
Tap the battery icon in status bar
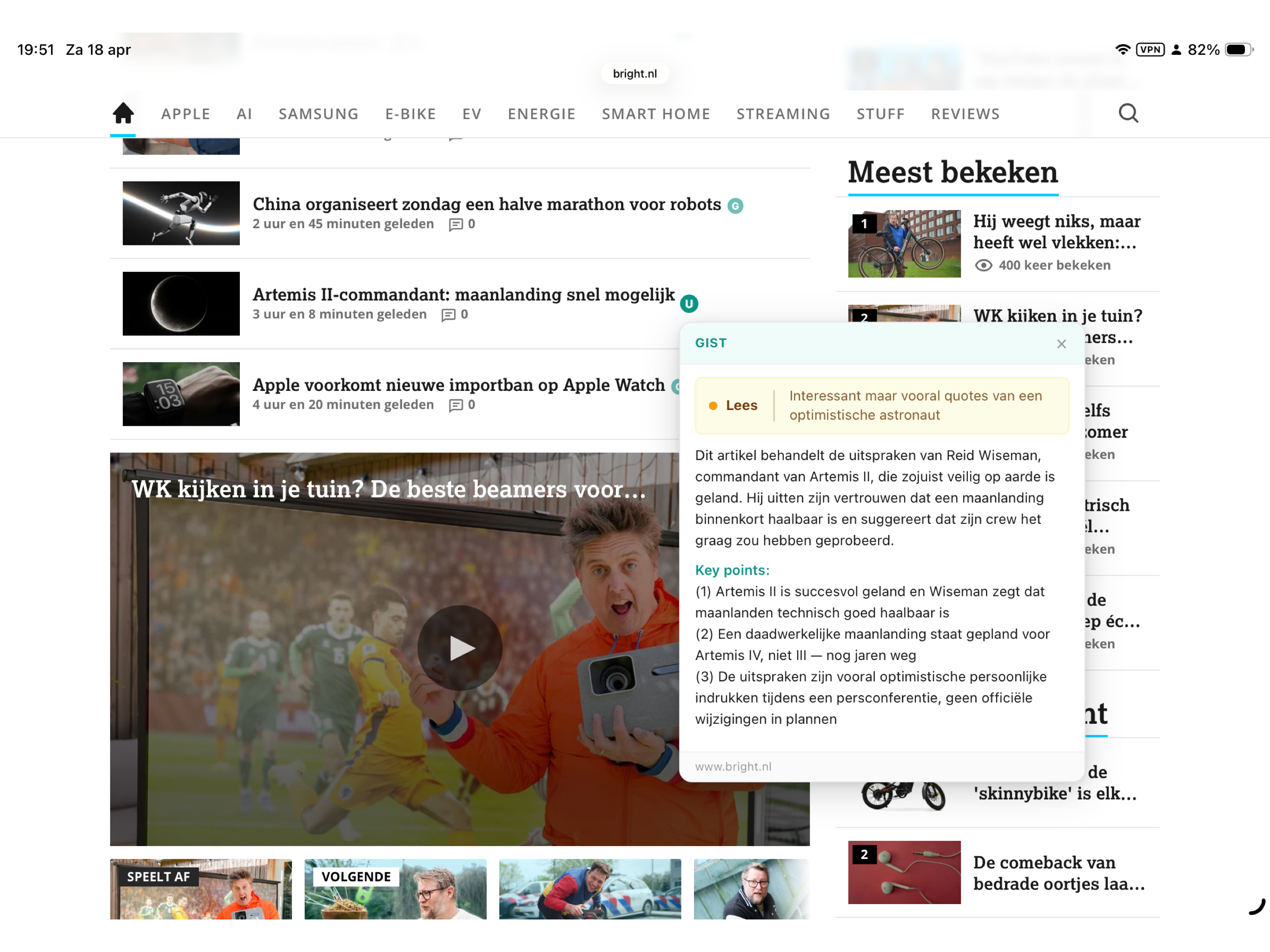click(x=1239, y=50)
